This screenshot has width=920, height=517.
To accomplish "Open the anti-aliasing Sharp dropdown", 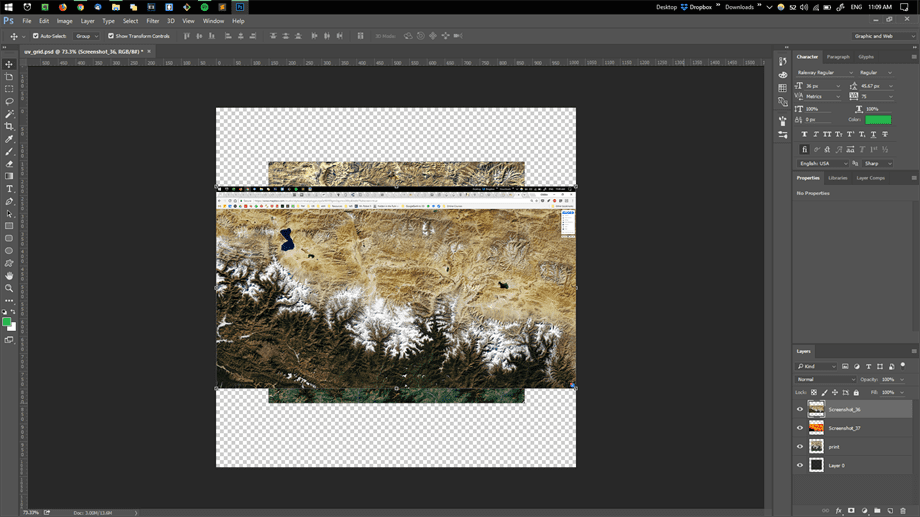I will (878, 164).
